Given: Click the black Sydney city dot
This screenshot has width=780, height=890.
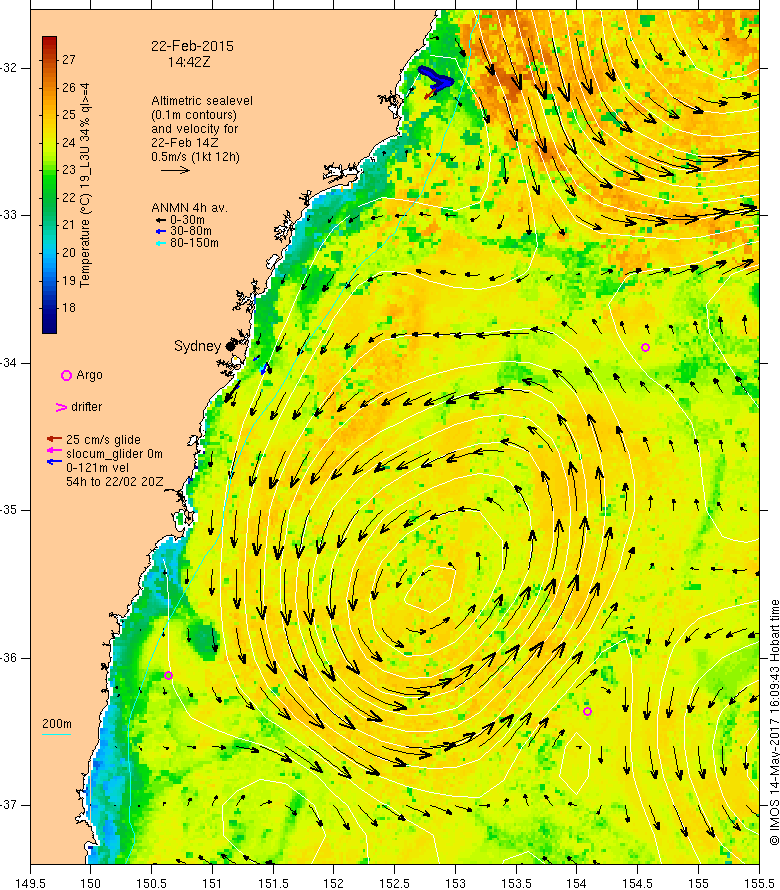Looking at the screenshot, I should [230, 346].
